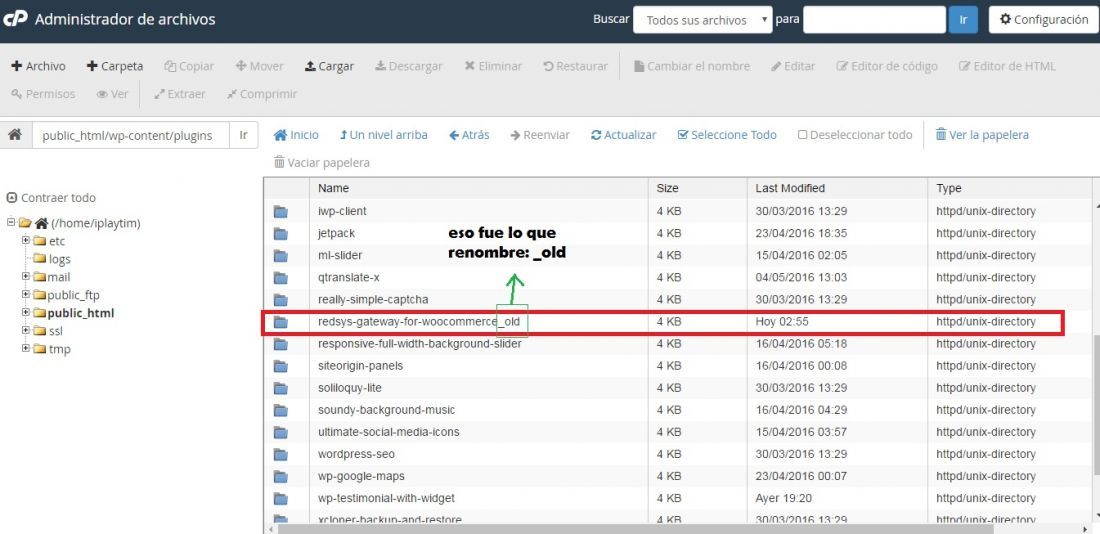This screenshot has height=534, width=1100.
Task: Click folder icon of jetpack row
Action: (x=281, y=233)
